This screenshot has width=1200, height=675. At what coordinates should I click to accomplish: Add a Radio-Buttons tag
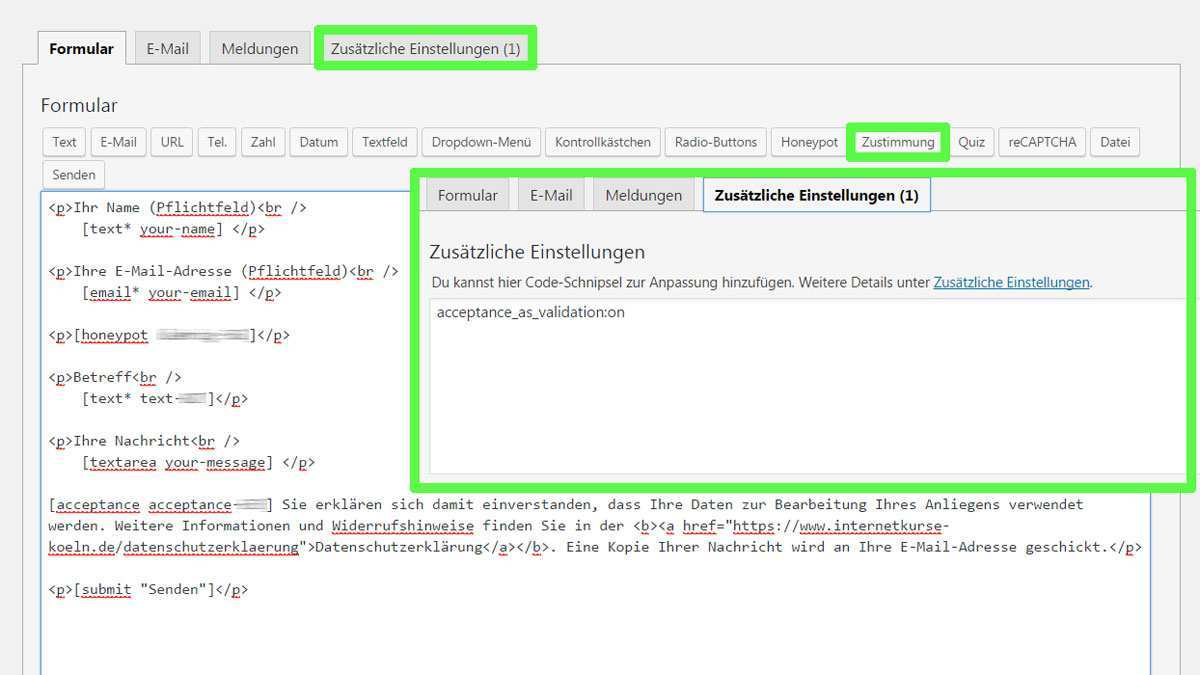[x=715, y=142]
